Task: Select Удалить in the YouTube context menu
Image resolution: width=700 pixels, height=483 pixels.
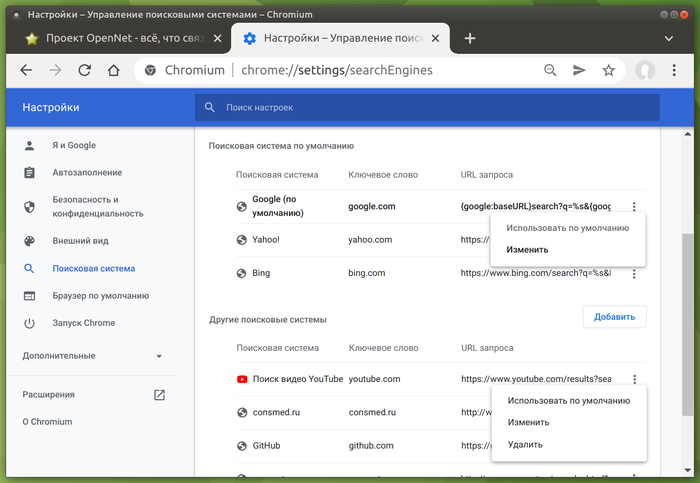Action: (524, 444)
